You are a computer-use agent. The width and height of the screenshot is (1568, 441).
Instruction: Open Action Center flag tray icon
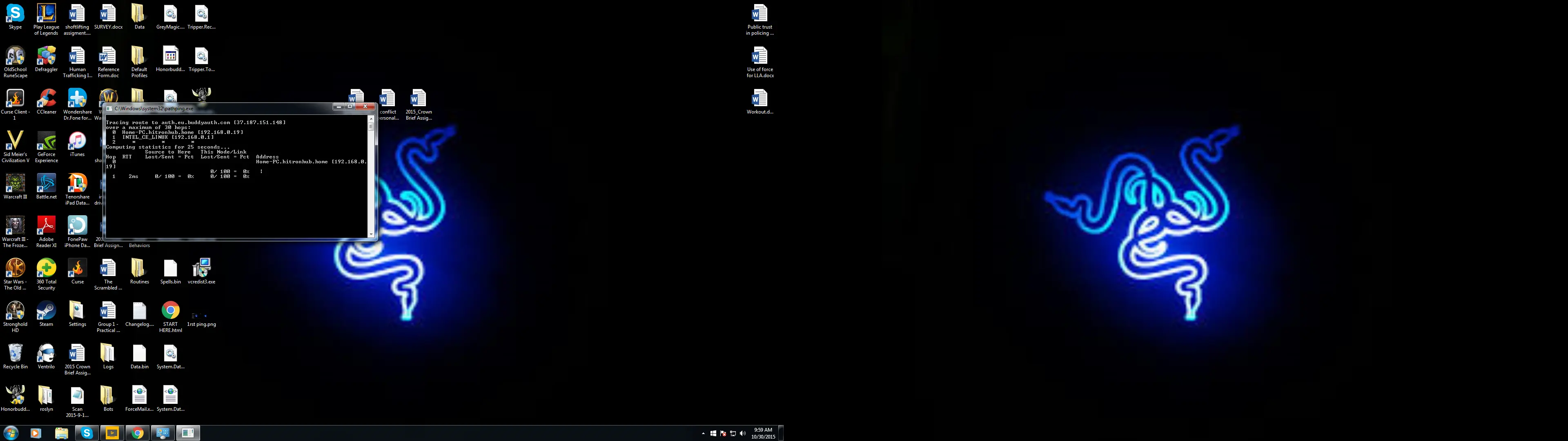point(723,434)
